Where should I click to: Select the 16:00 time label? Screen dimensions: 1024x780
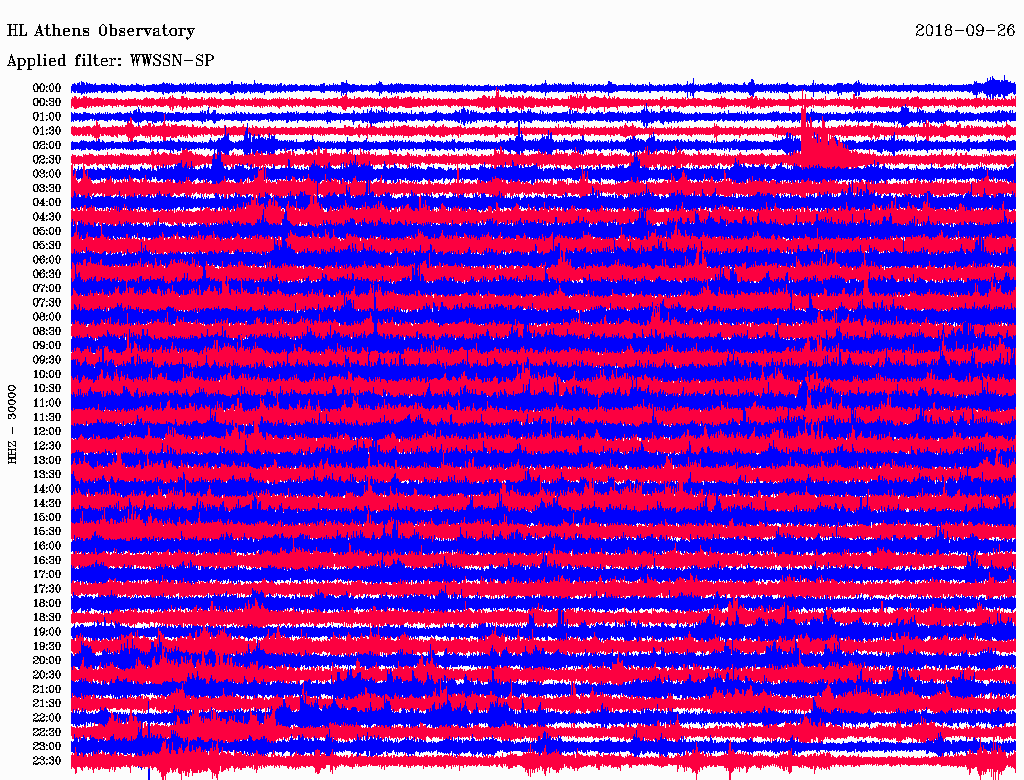47,546
